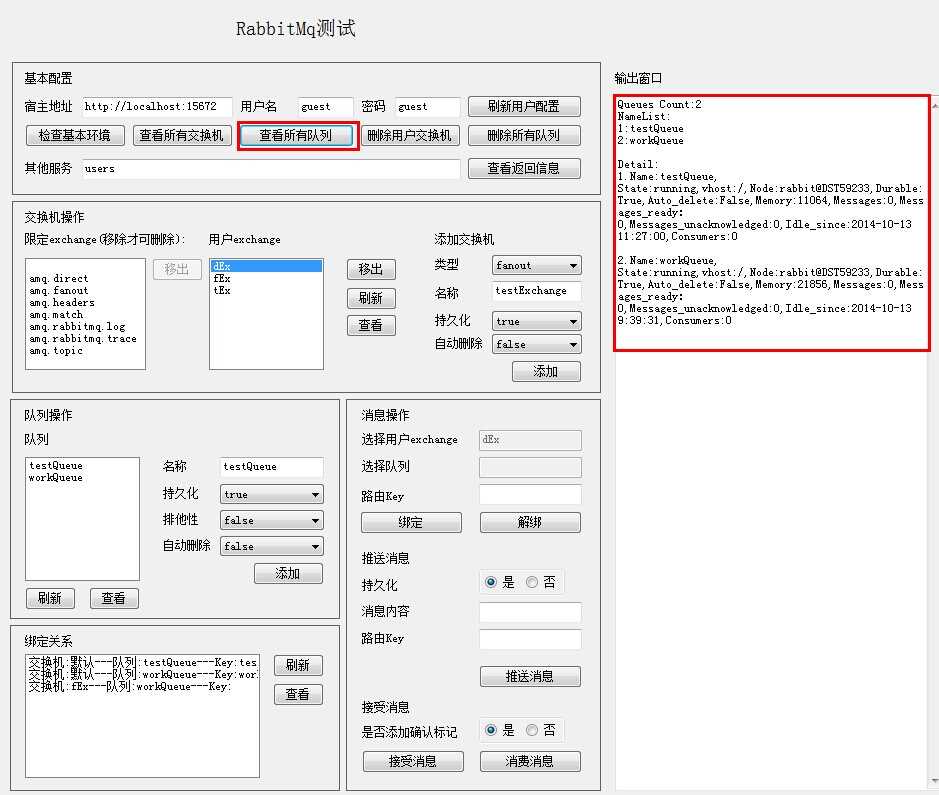
Task: Click 消费消息 button
Action: pyautogui.click(x=530, y=761)
